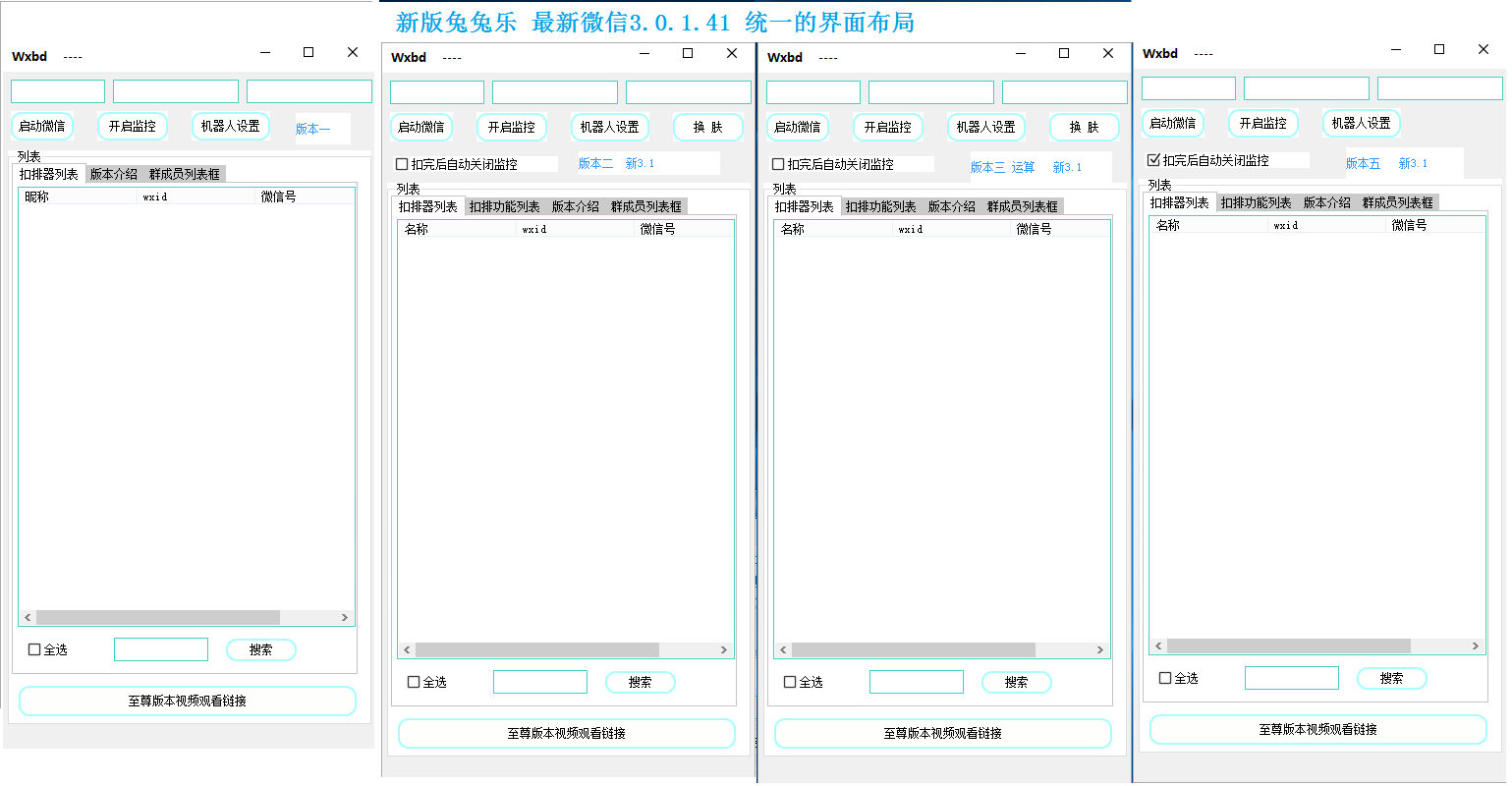Open 机器人设置 in the 版本五 window
This screenshot has height=786, width=1512.
point(1362,124)
